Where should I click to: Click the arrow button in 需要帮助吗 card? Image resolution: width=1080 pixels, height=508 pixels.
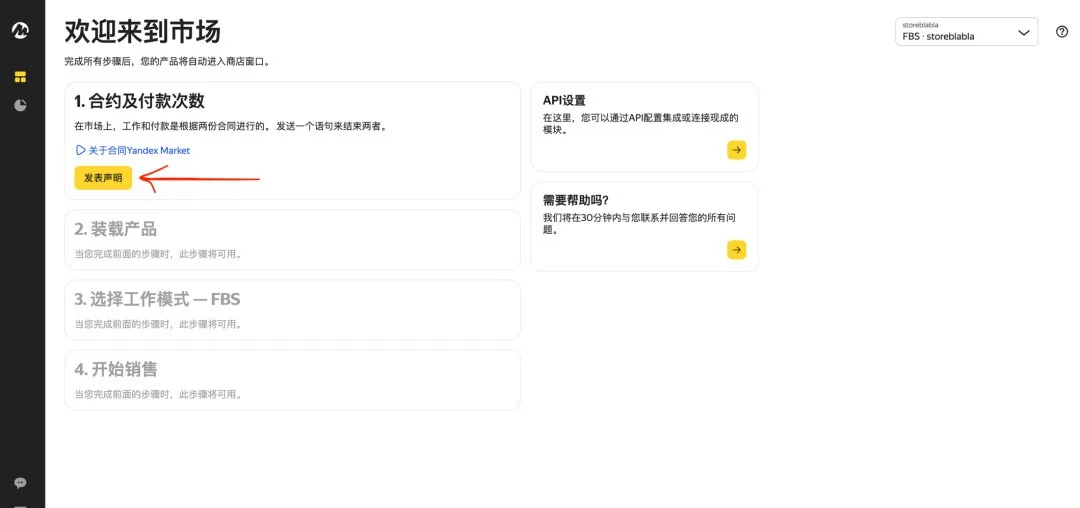point(736,250)
